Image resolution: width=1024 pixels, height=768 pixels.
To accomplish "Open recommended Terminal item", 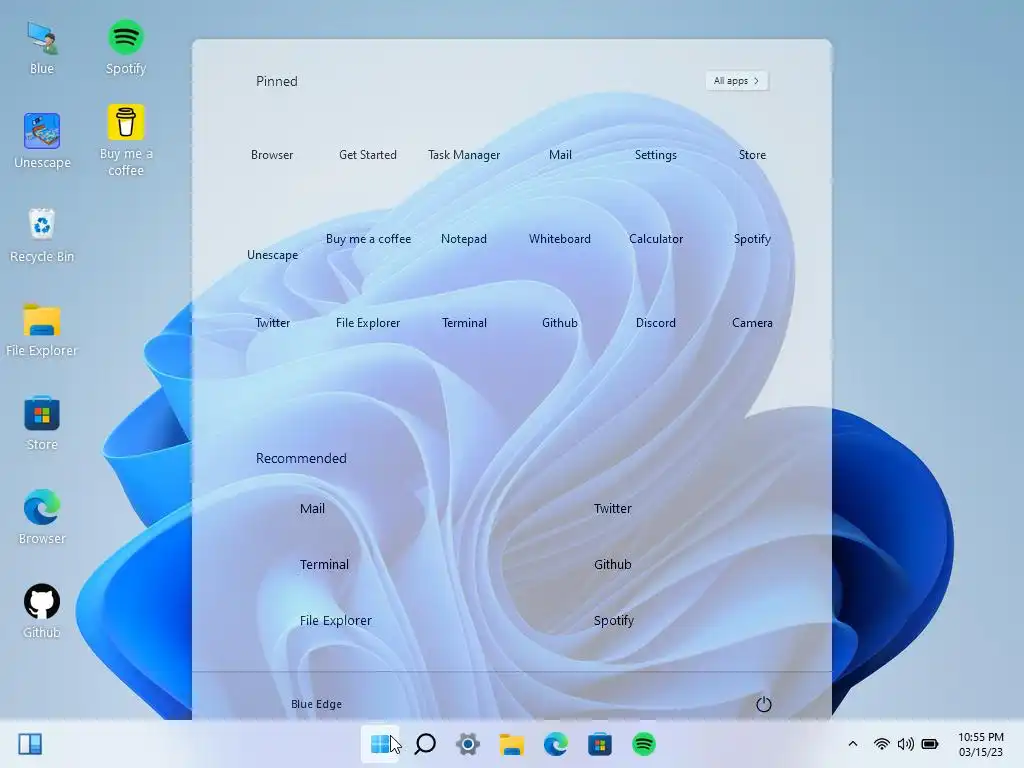I will click(x=324, y=564).
